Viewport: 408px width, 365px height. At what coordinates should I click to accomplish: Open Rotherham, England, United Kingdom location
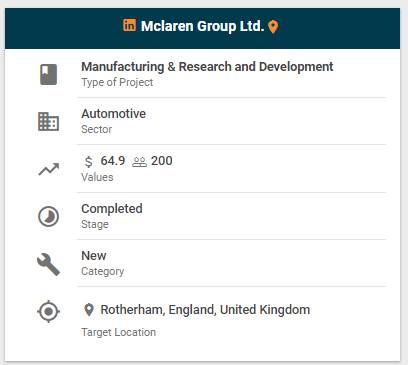pos(205,310)
